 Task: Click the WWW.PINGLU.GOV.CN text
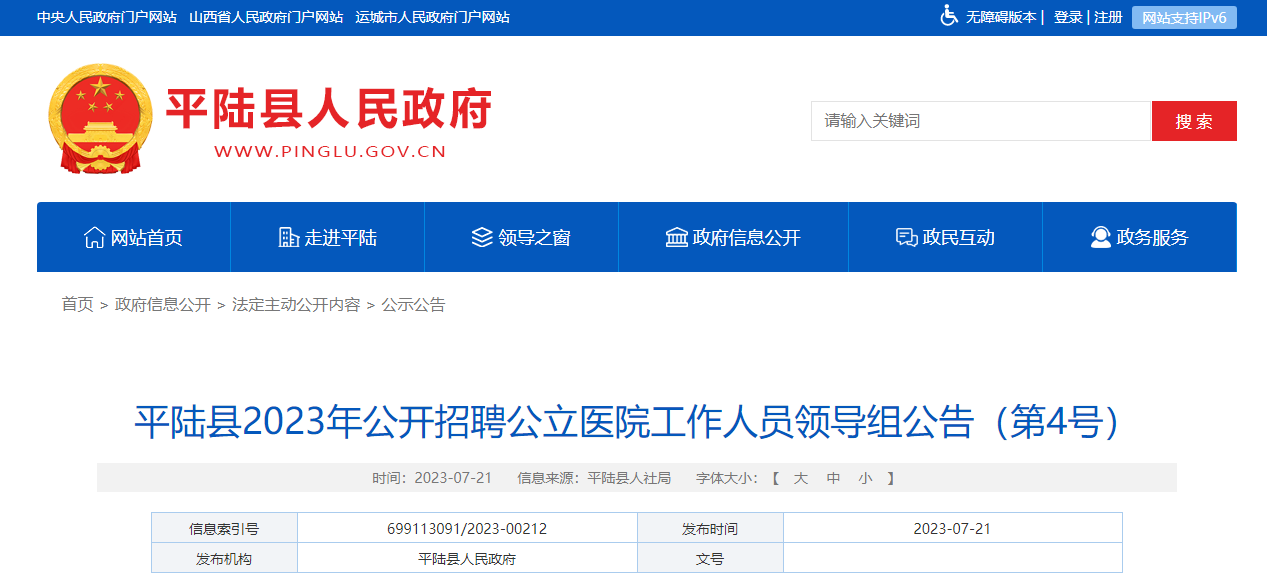click(330, 152)
